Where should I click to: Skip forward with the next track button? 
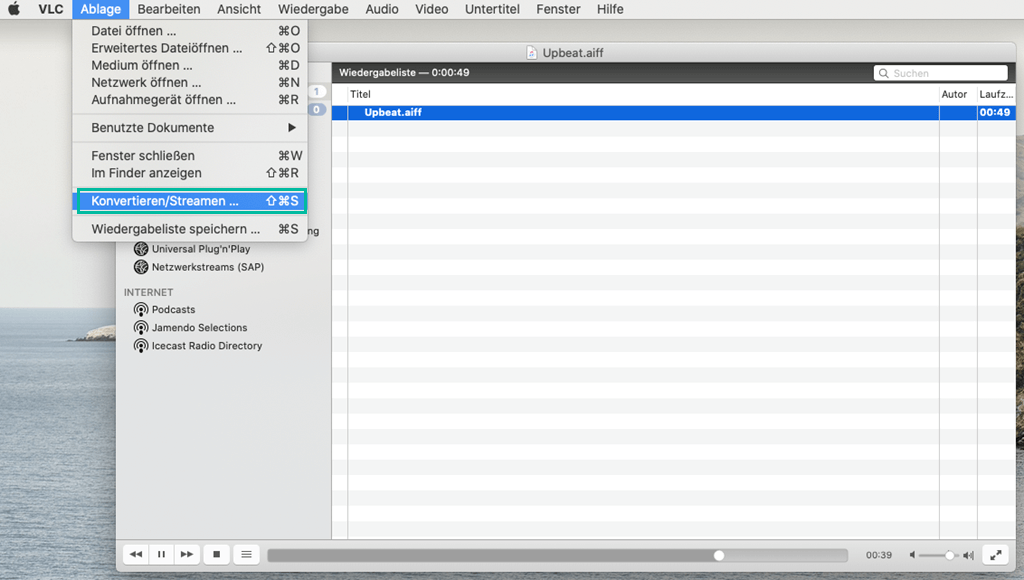coord(187,555)
